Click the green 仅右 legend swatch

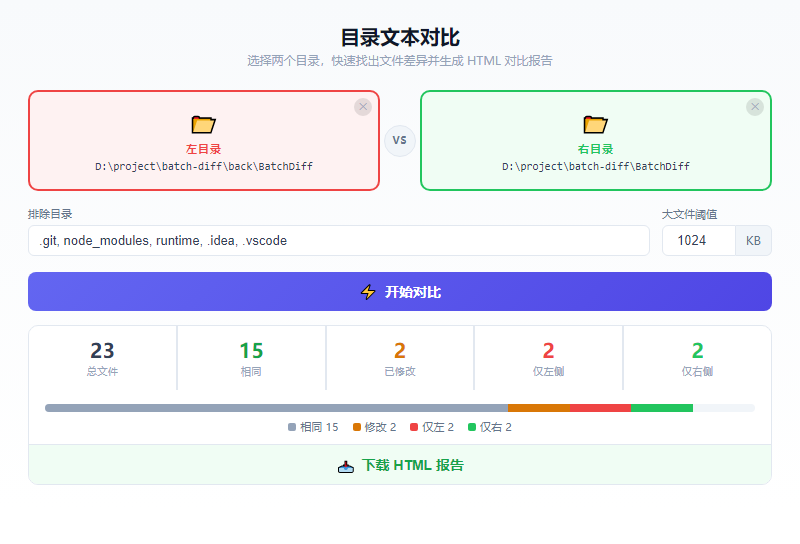(472, 427)
